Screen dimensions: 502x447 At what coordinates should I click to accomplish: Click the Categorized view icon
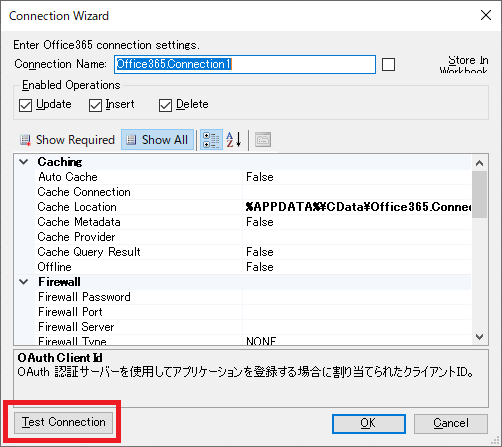tap(211, 140)
